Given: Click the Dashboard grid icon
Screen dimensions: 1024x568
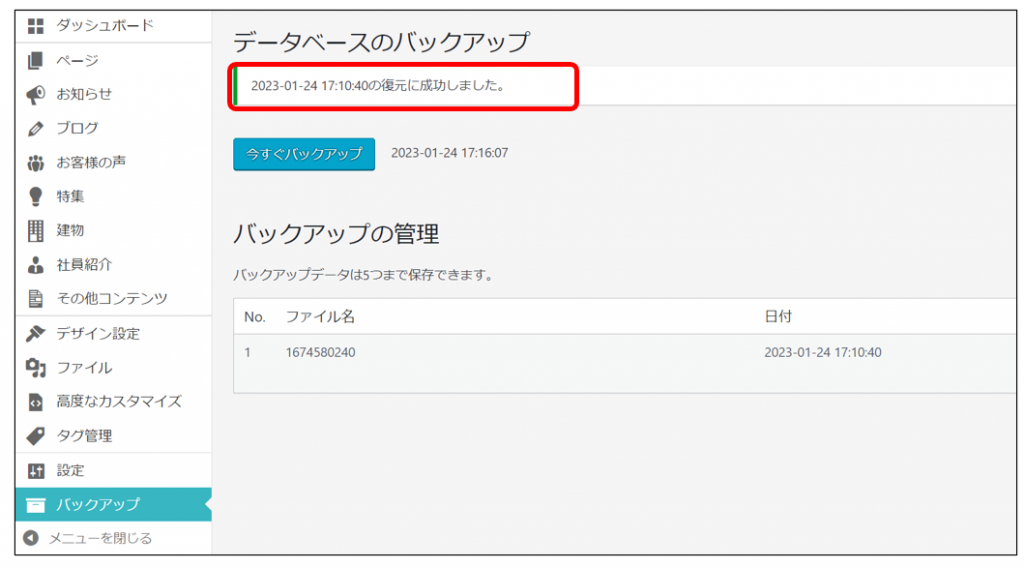Looking at the screenshot, I should (x=35, y=26).
